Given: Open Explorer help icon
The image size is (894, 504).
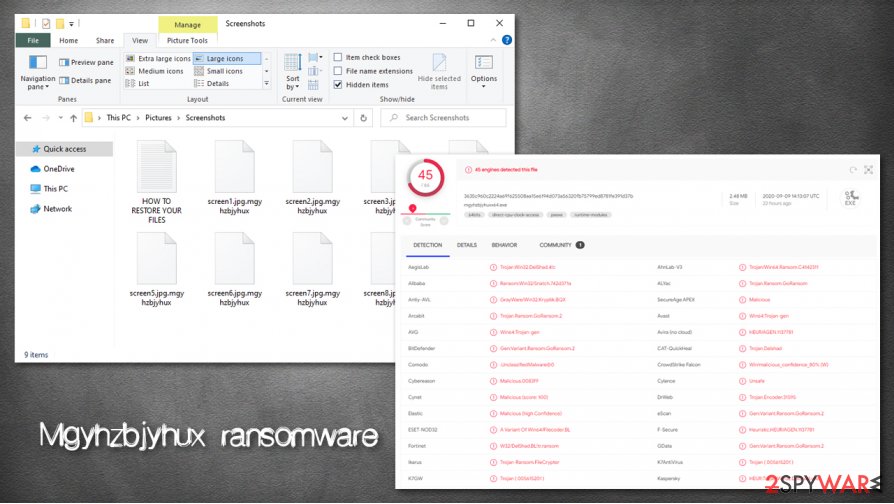Looking at the screenshot, I should [506, 40].
